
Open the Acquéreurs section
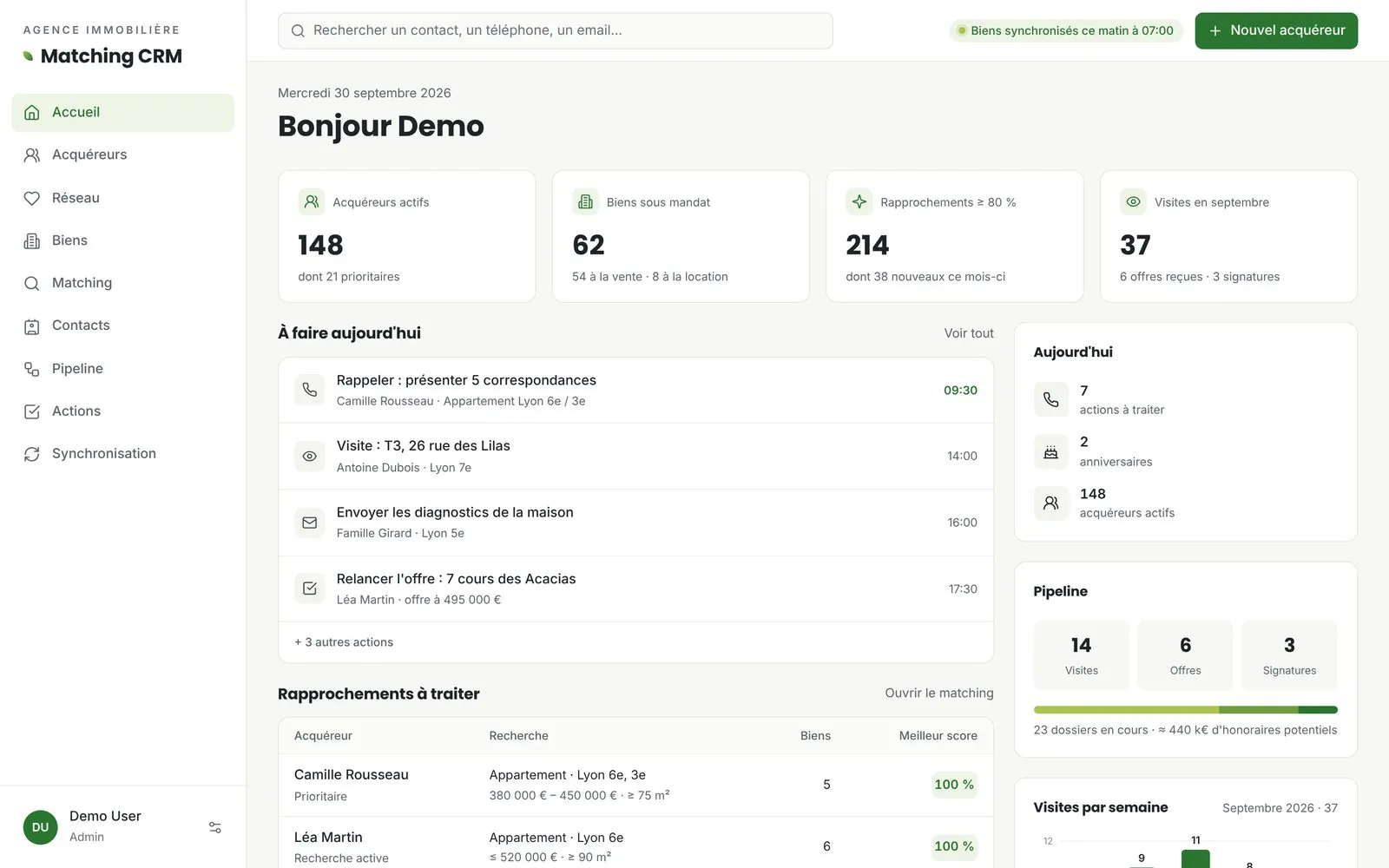point(122,155)
